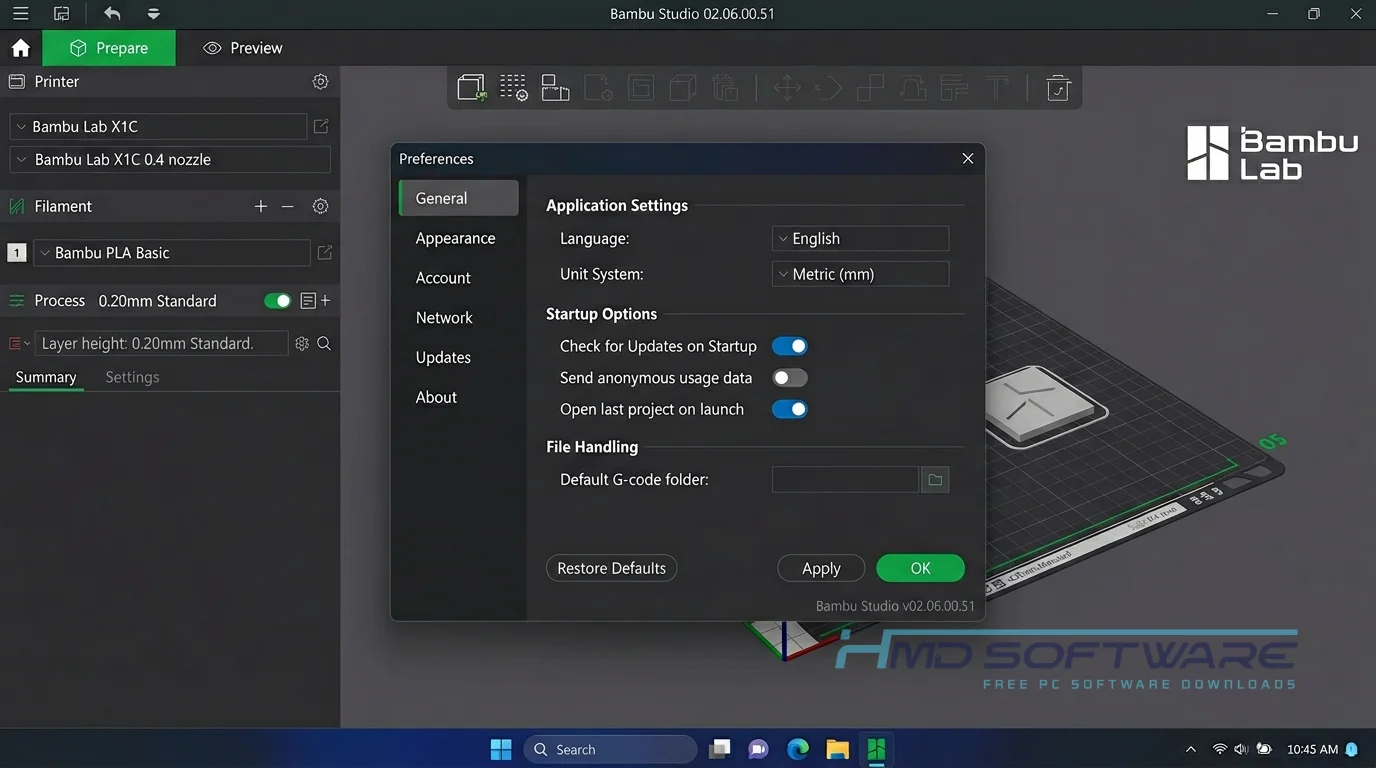Switch to the Preview tab
Viewport: 1376px width, 768px height.
243,48
